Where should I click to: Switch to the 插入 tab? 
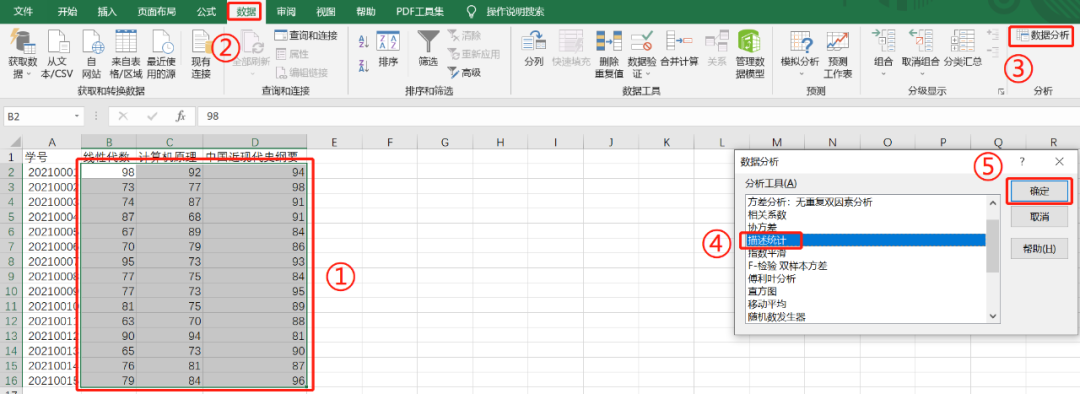(107, 11)
